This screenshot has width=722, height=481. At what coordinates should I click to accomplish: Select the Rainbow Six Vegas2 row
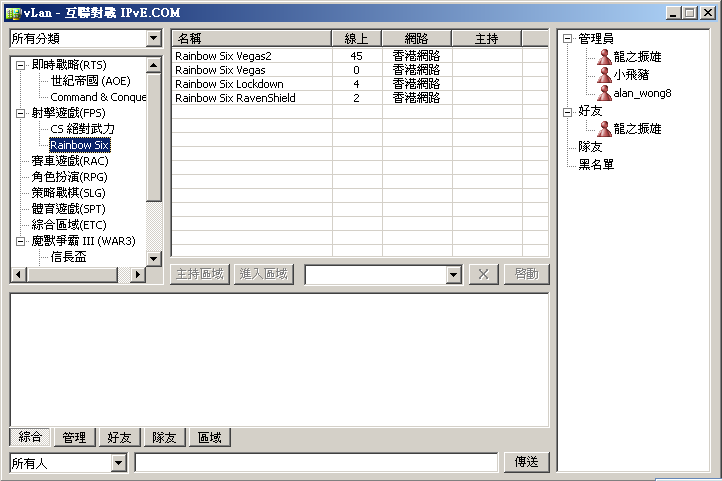pos(360,56)
